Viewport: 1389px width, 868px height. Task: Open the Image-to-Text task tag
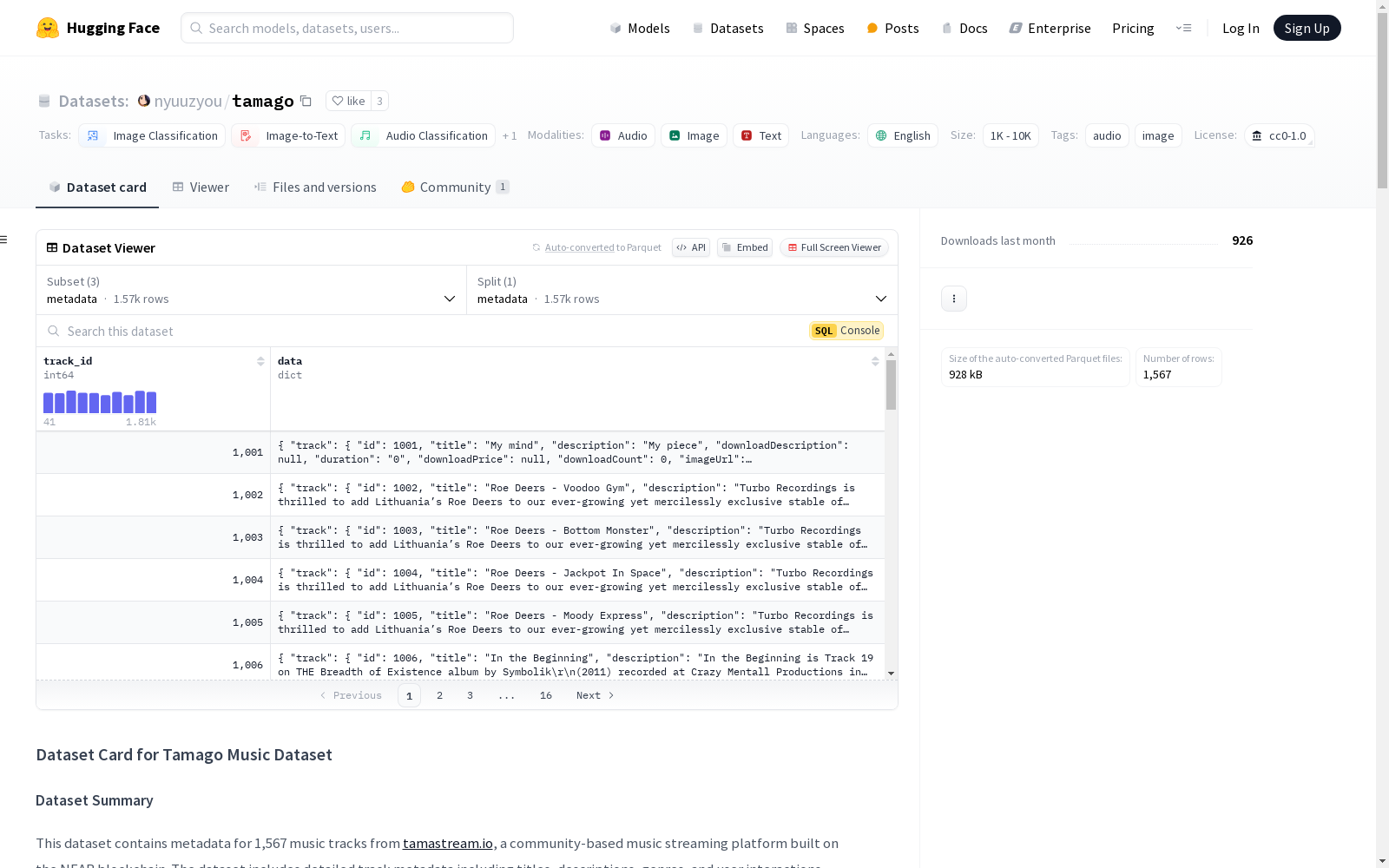pos(288,135)
